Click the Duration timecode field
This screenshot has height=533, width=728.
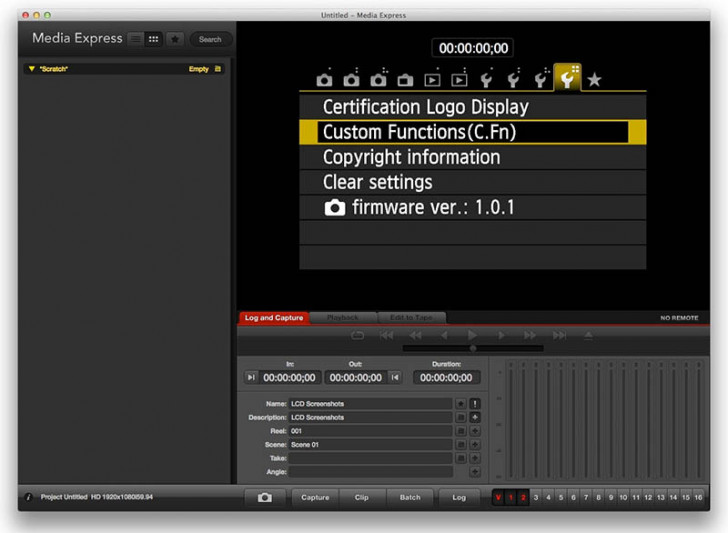[x=446, y=377]
